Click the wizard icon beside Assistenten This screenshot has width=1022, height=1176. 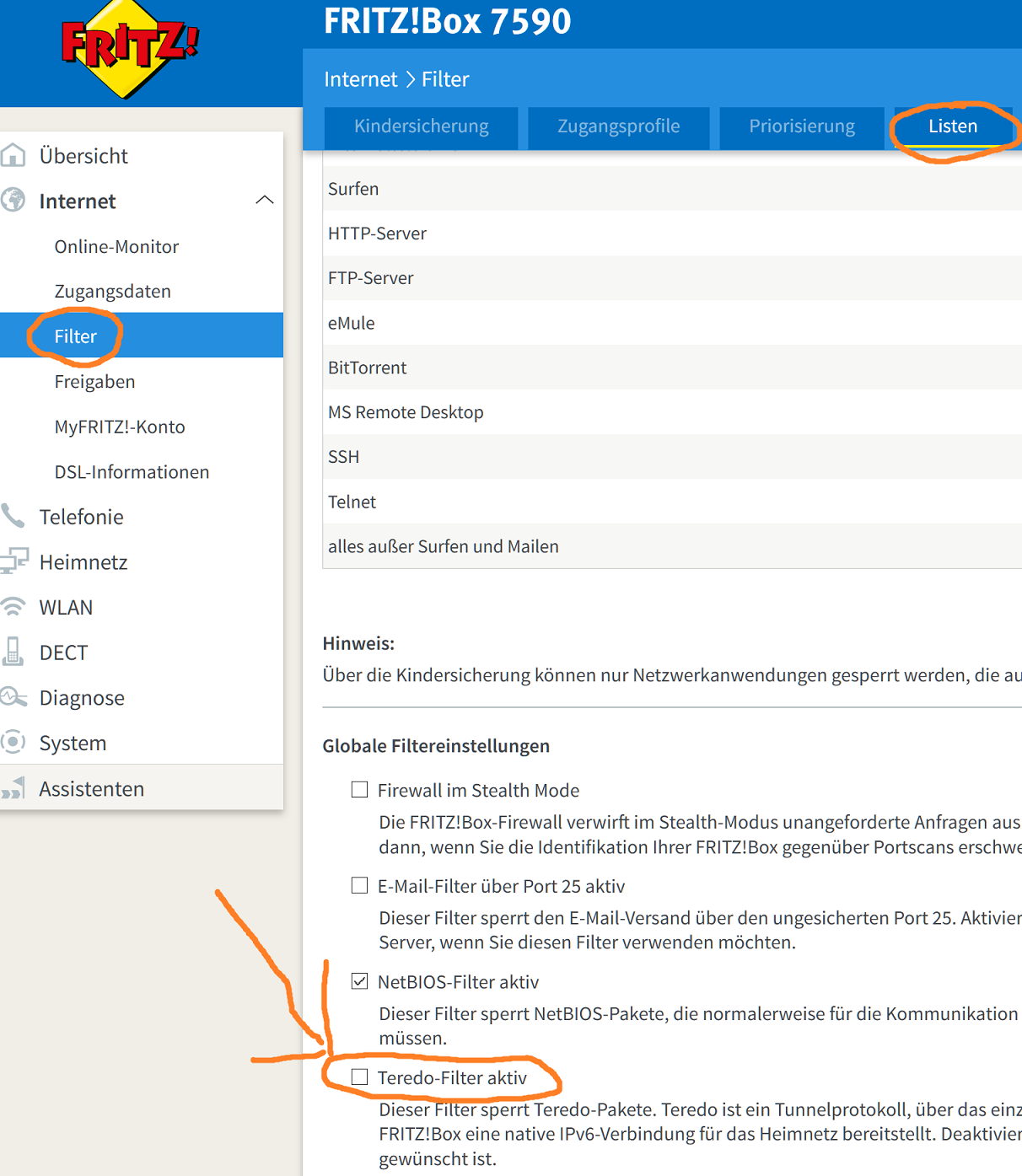(13, 788)
